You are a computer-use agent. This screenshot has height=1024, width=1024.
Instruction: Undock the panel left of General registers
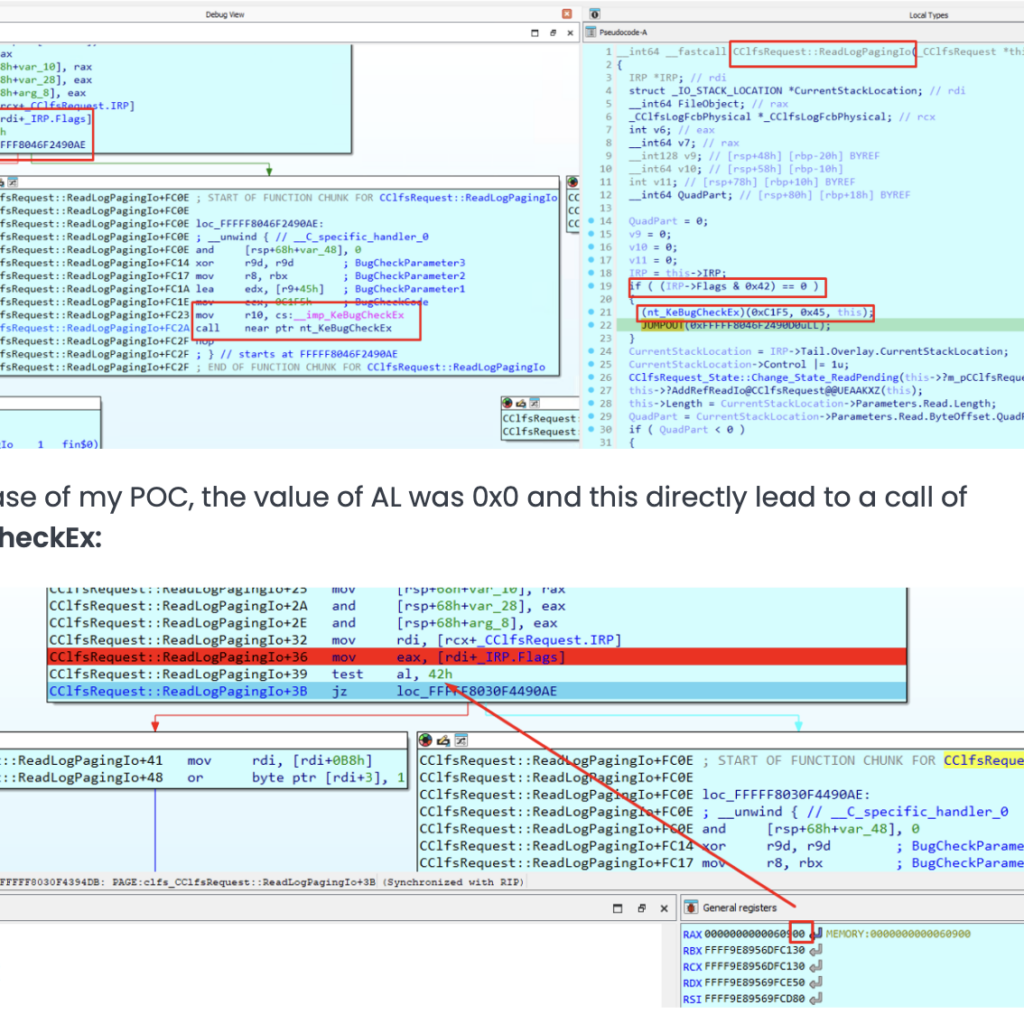tap(640, 908)
